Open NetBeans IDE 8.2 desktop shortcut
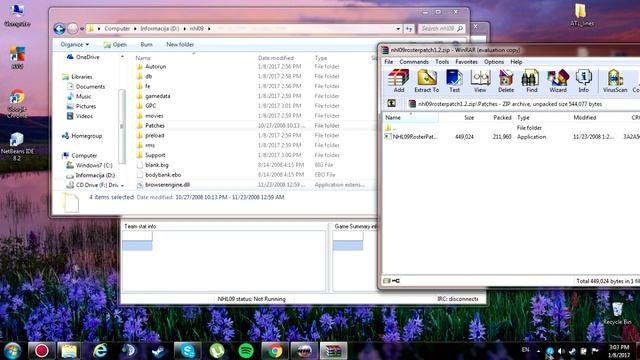The width and height of the screenshot is (640, 360). pyautogui.click(x=16, y=146)
